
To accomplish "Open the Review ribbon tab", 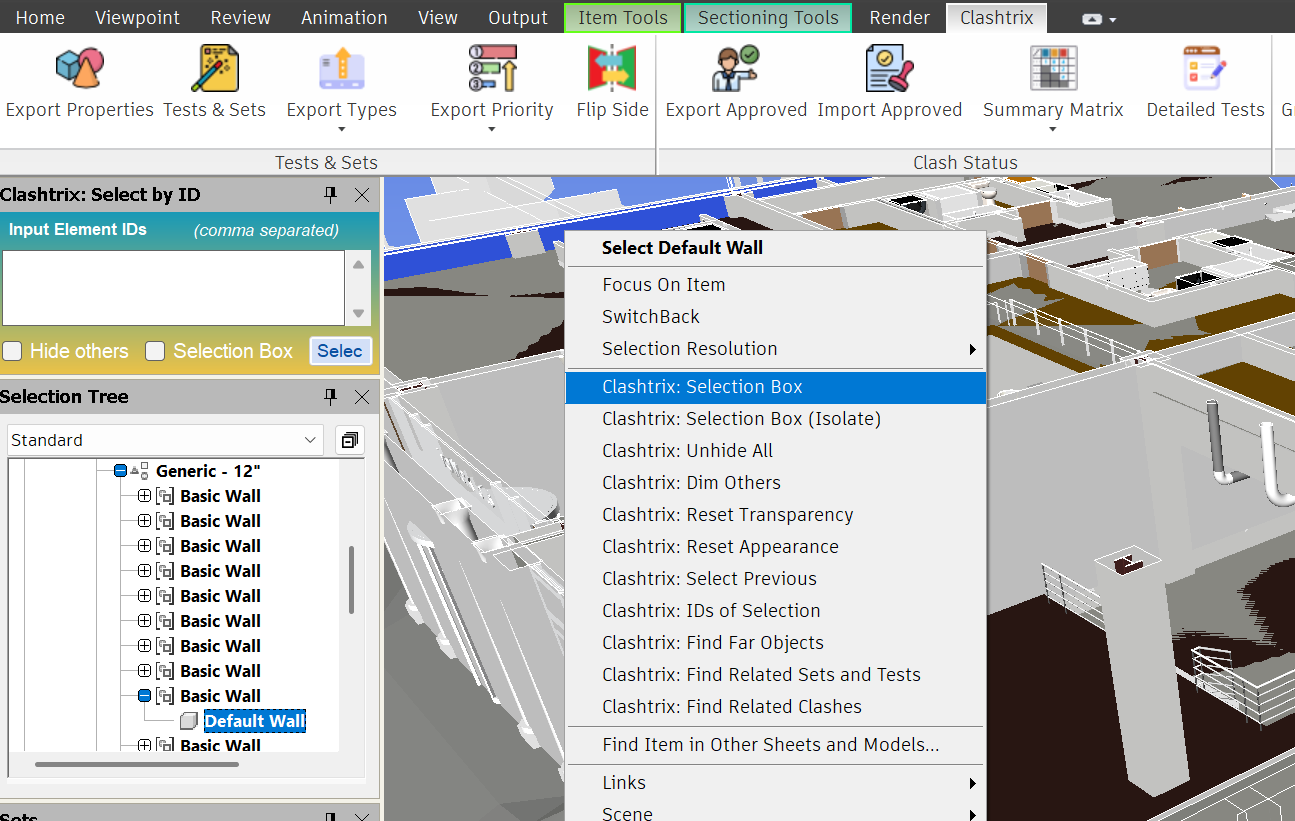I will coord(241,18).
